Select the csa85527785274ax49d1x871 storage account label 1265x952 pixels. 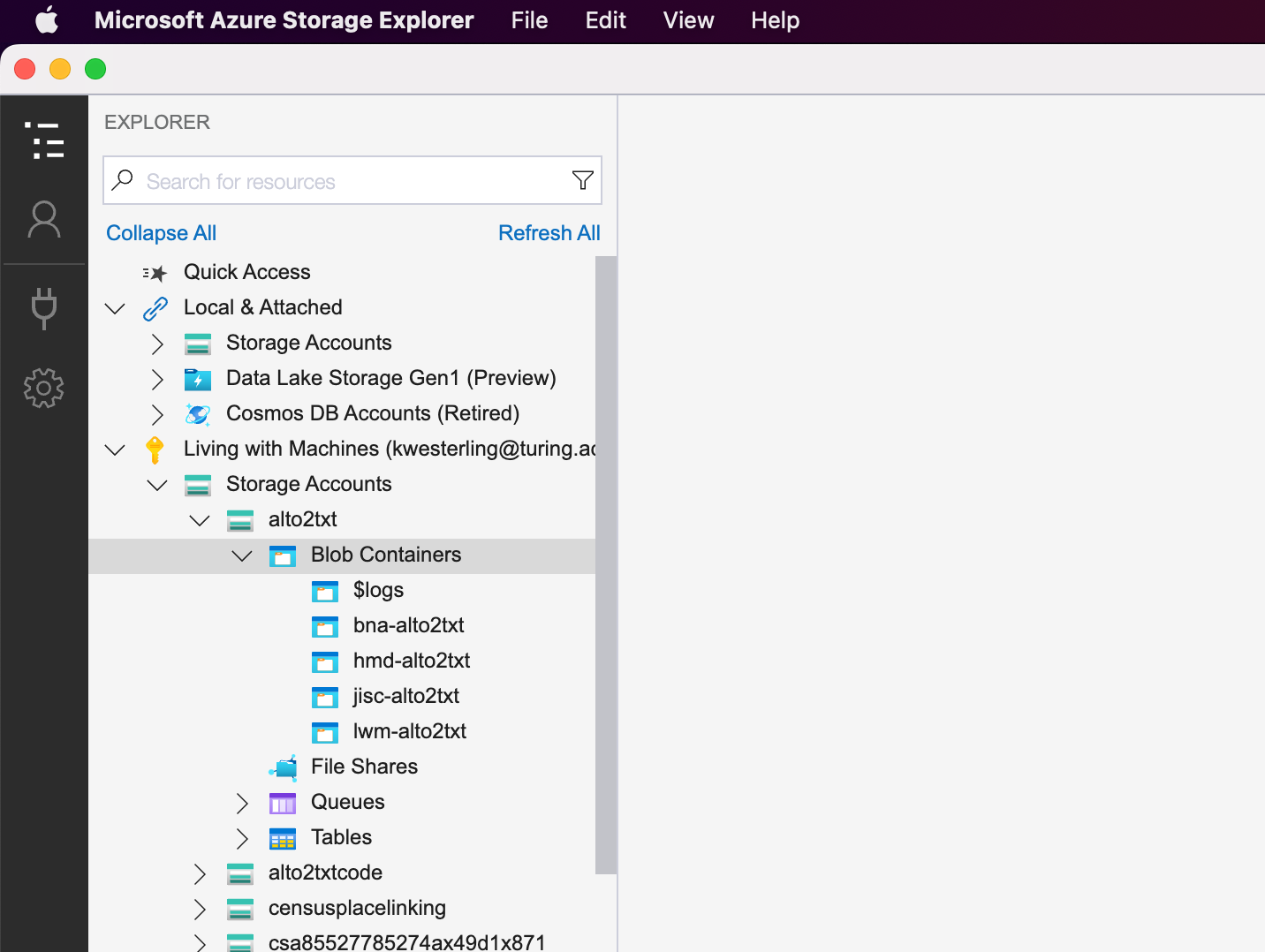point(406,941)
